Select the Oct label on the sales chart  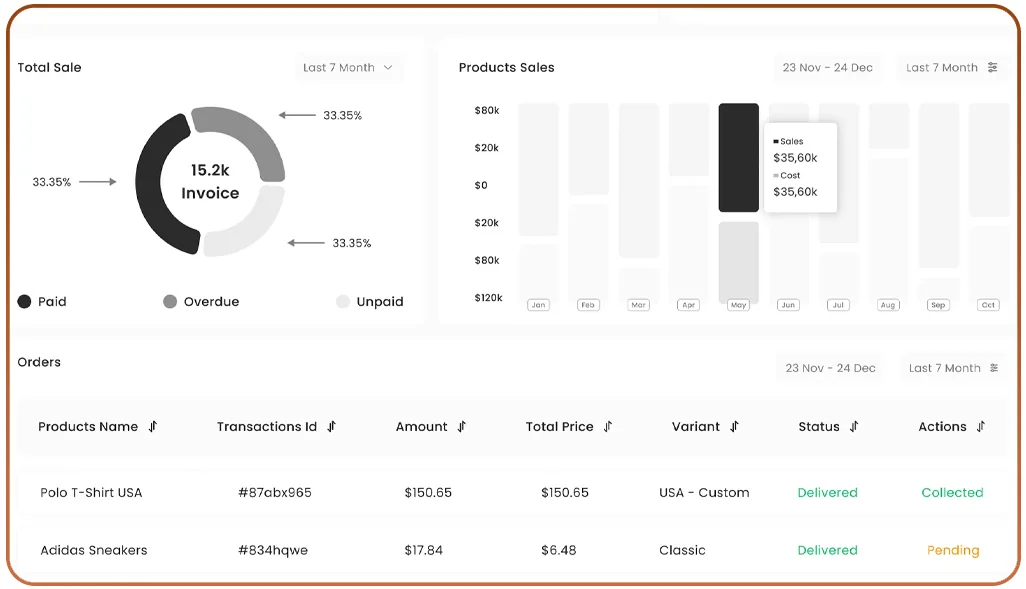point(987,304)
